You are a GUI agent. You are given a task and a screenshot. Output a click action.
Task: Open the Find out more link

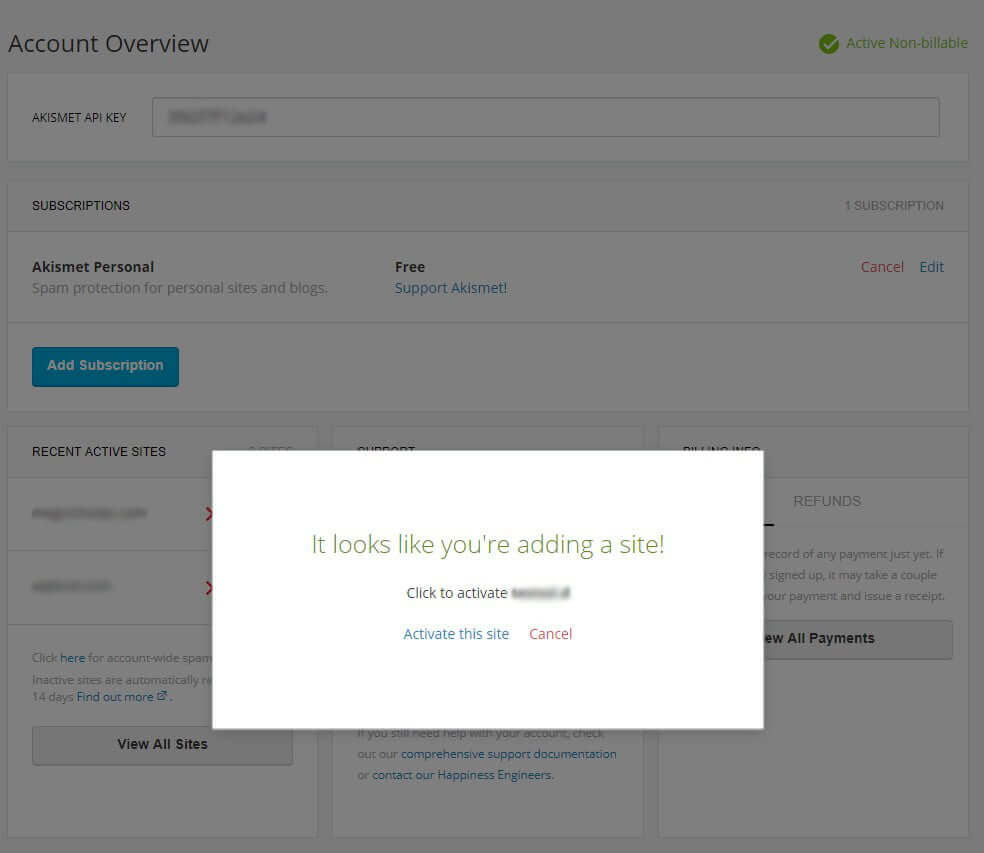pos(115,697)
